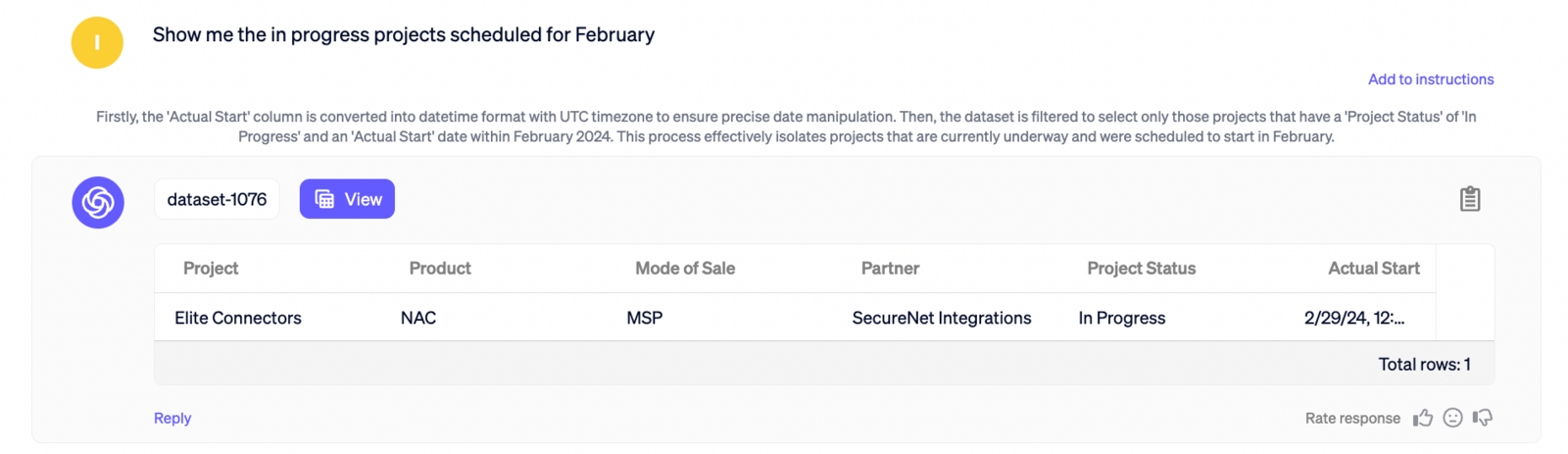Select the SecureNet Integrations cell
This screenshot has width=1568, height=454.
[x=942, y=318]
